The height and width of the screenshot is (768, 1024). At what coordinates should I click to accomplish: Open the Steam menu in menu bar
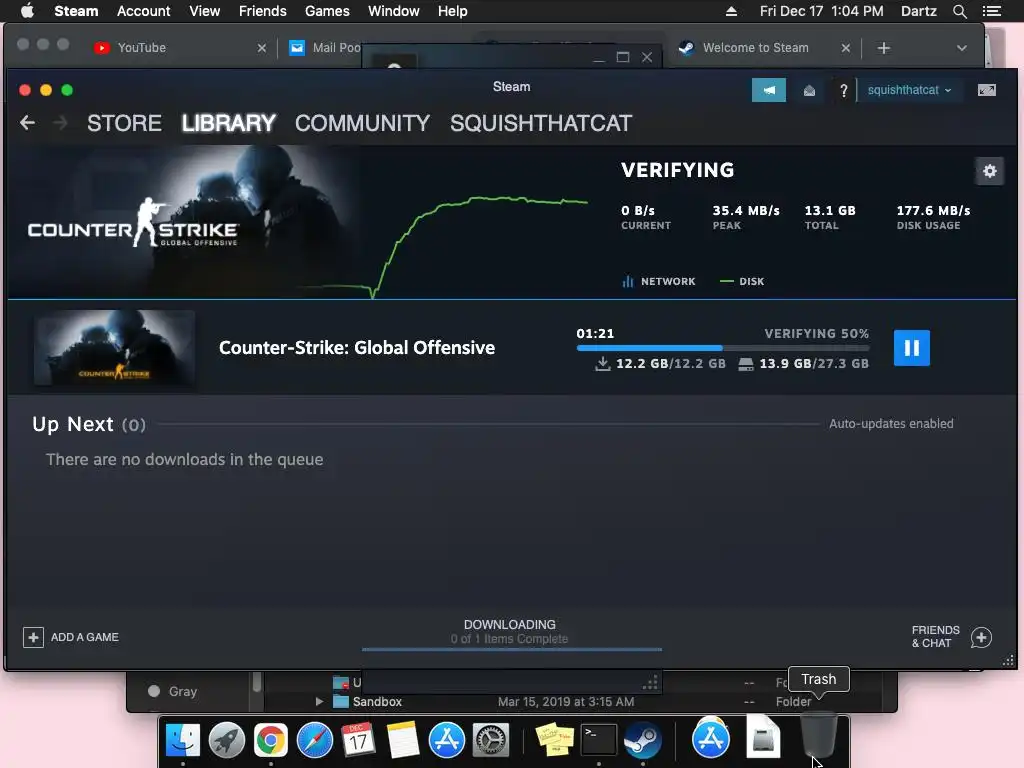[x=76, y=11]
